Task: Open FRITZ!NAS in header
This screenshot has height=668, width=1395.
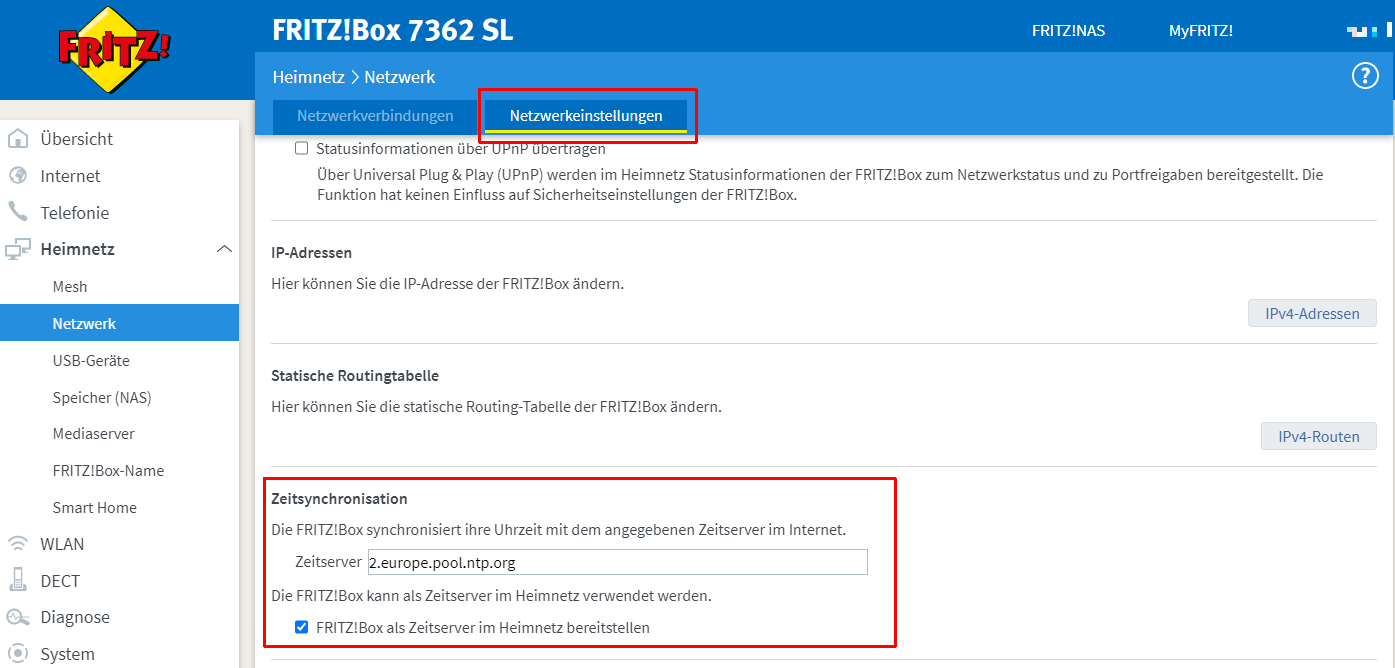Action: [x=1068, y=31]
